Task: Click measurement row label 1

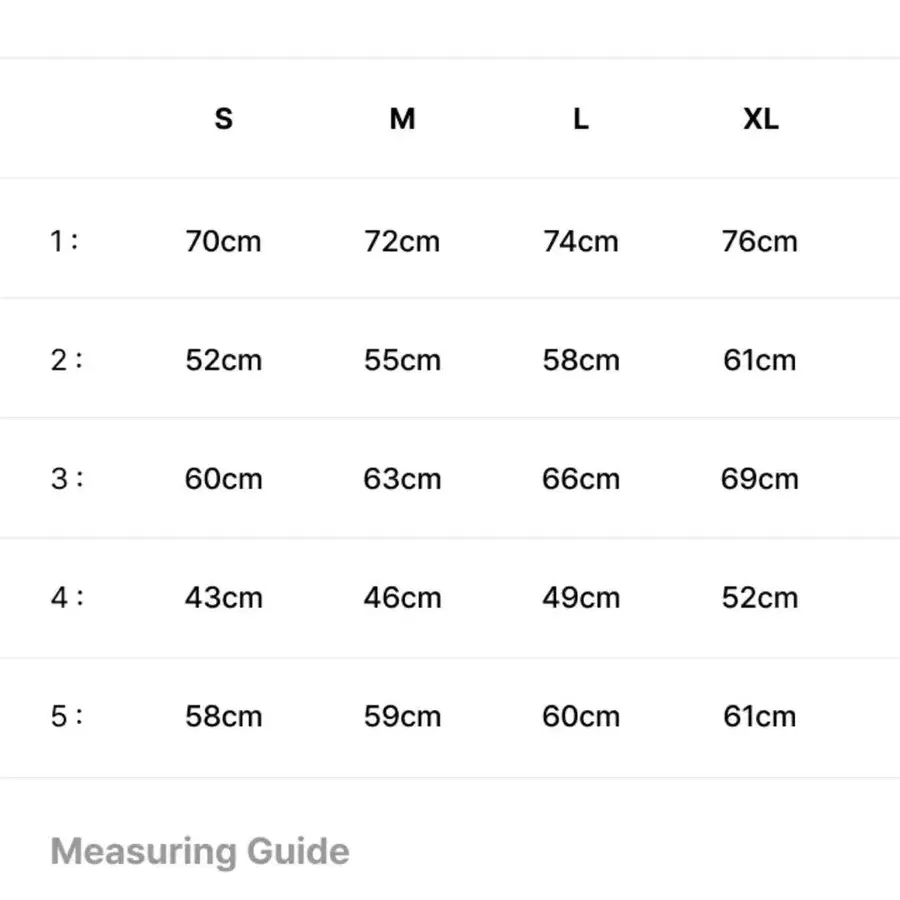Action: tap(64, 241)
